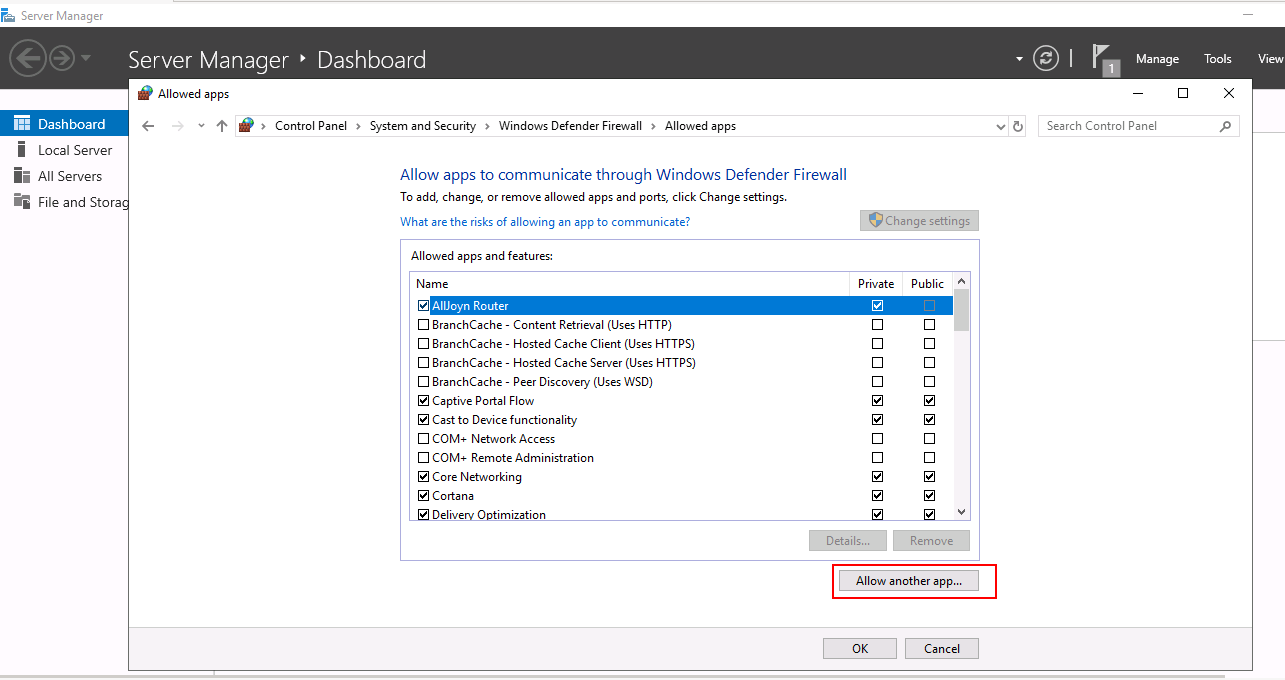This screenshot has width=1285, height=680.
Task: Uncheck the AllJoyn Router name checkbox
Action: (423, 306)
